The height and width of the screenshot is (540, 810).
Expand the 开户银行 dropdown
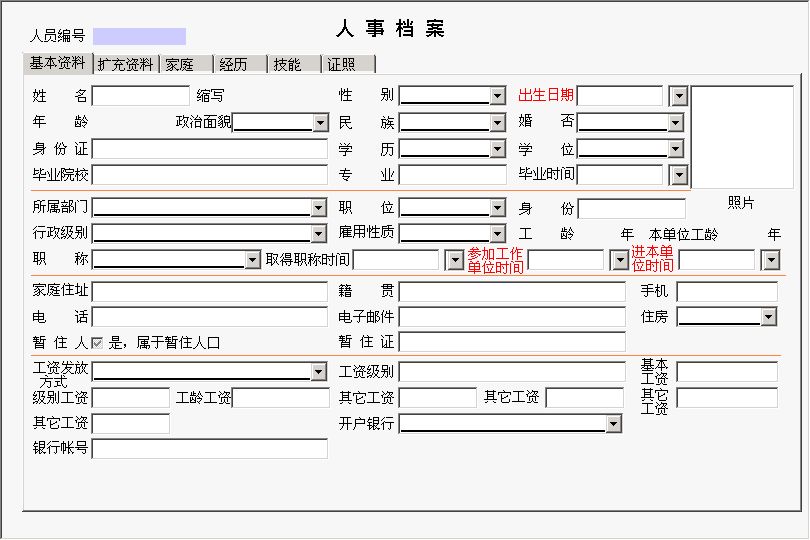pyautogui.click(x=614, y=424)
